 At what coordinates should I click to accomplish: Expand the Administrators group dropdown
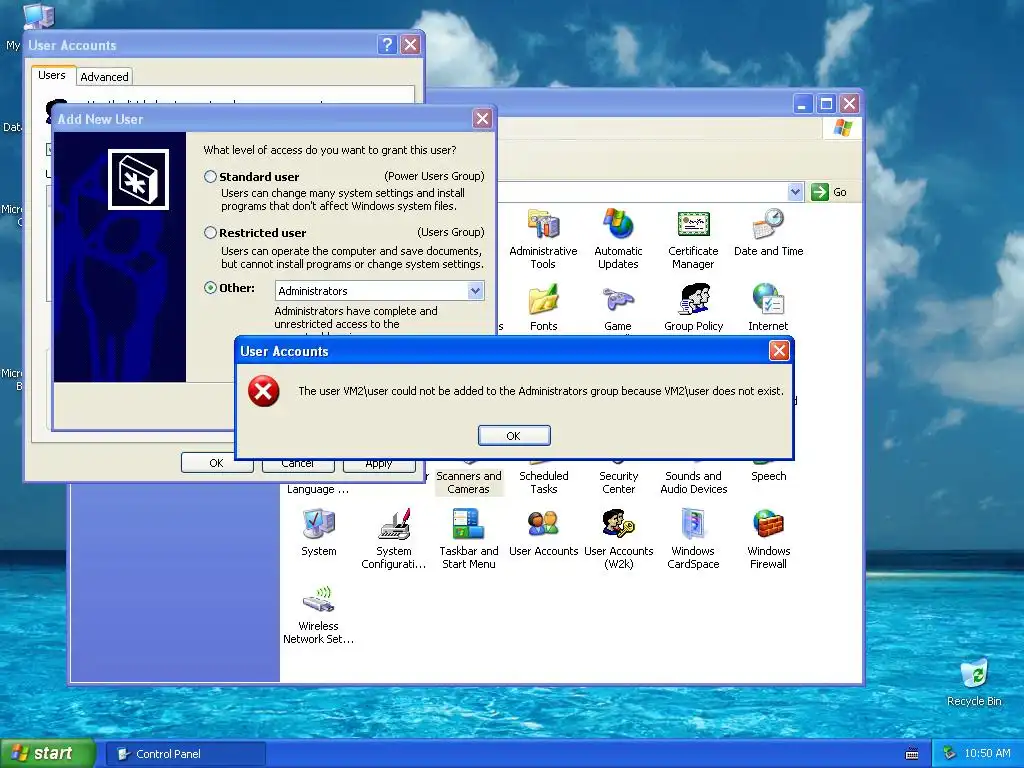tap(475, 291)
